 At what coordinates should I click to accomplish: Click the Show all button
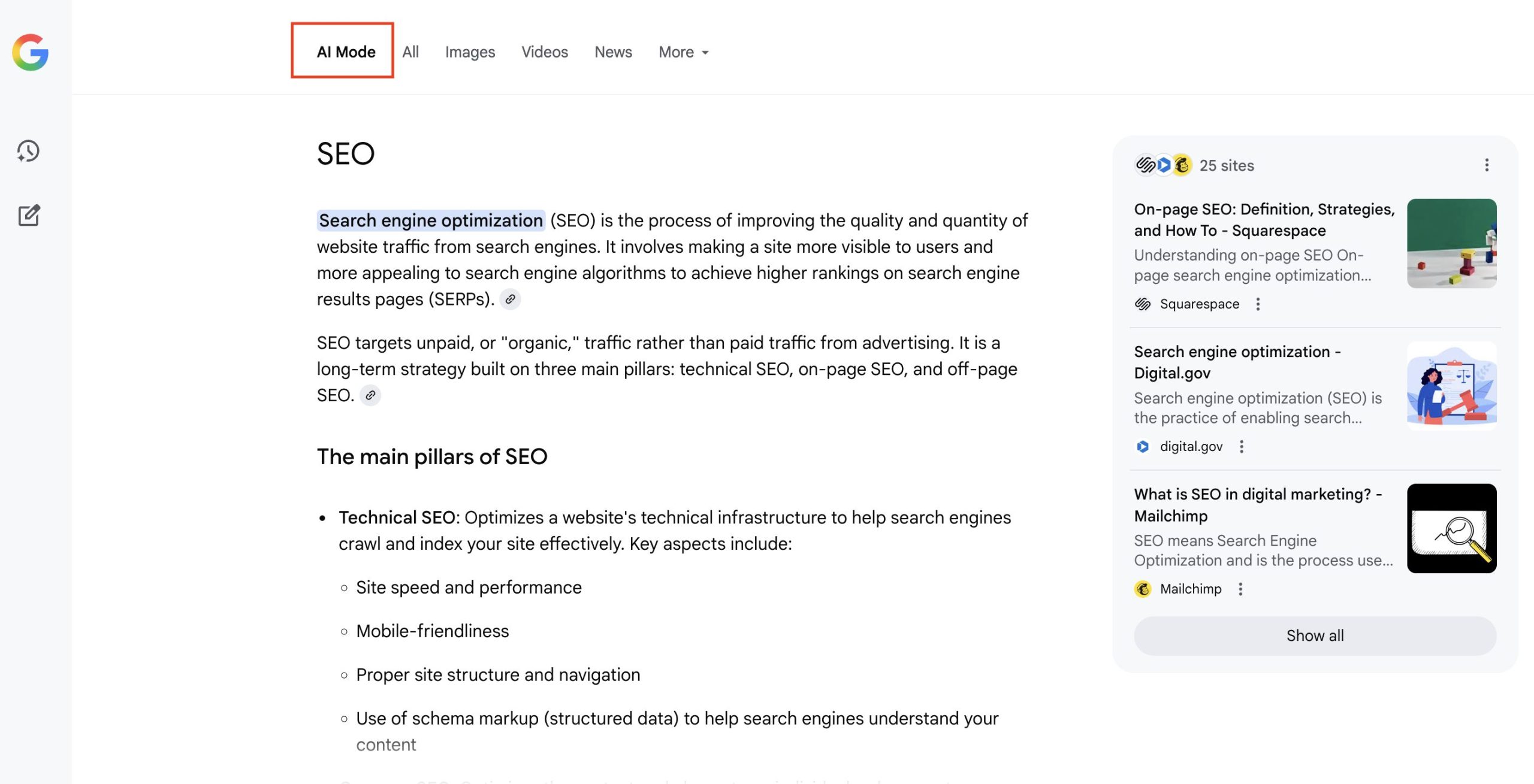(1315, 635)
